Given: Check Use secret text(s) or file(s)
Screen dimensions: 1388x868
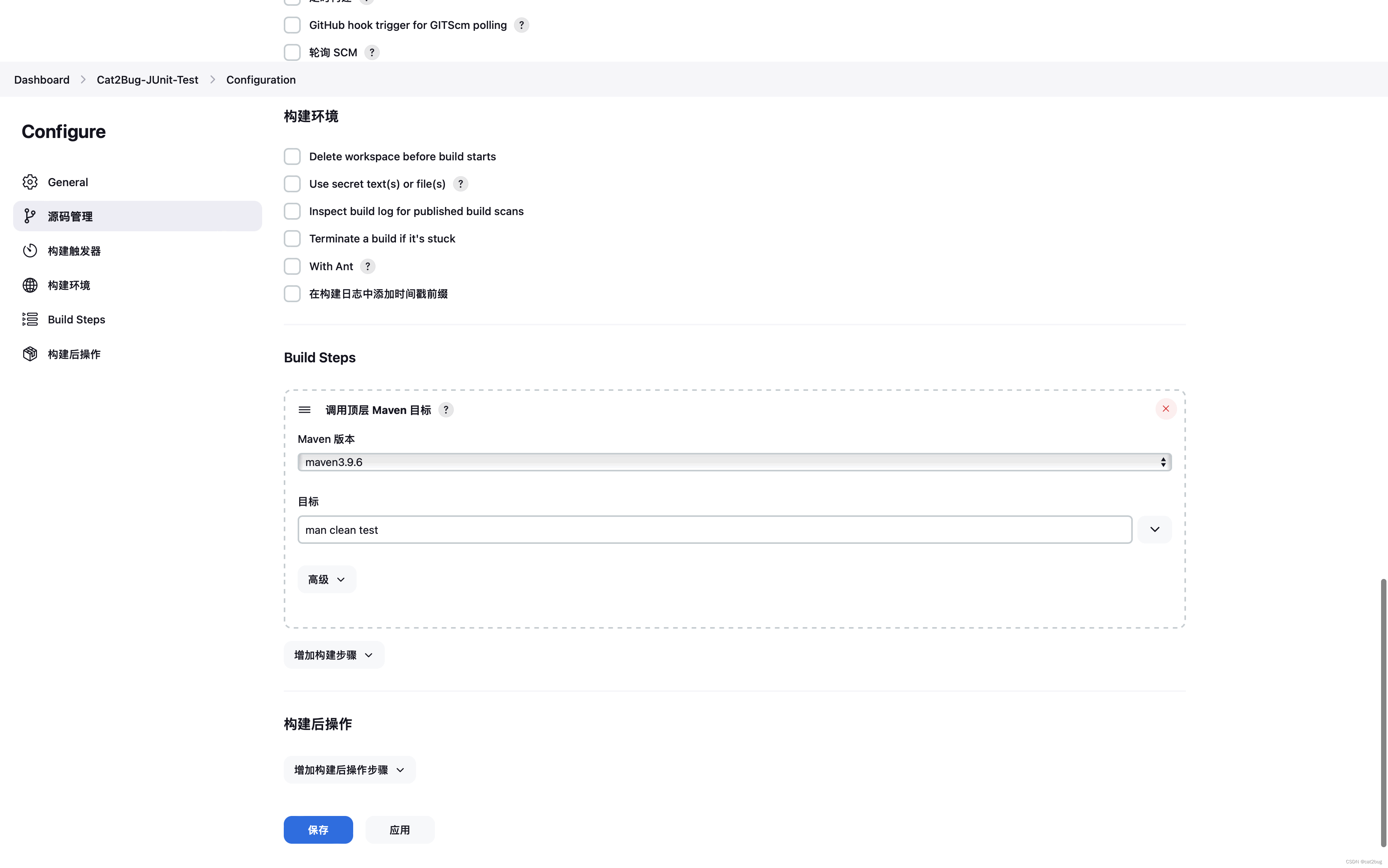Looking at the screenshot, I should click(292, 184).
